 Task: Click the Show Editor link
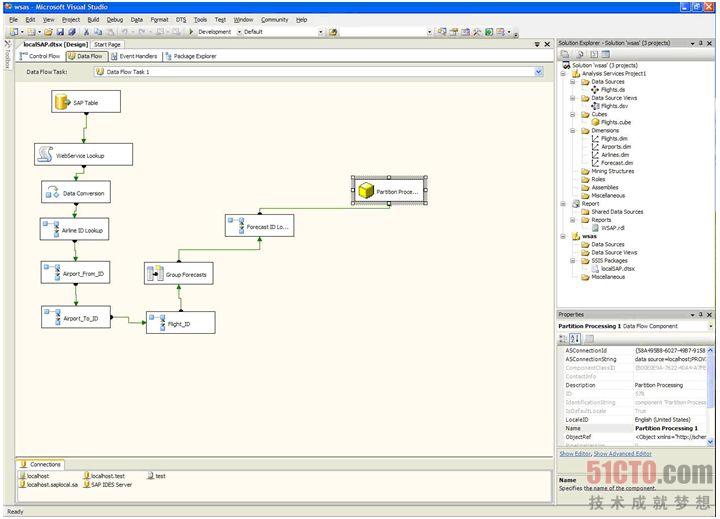click(575, 454)
